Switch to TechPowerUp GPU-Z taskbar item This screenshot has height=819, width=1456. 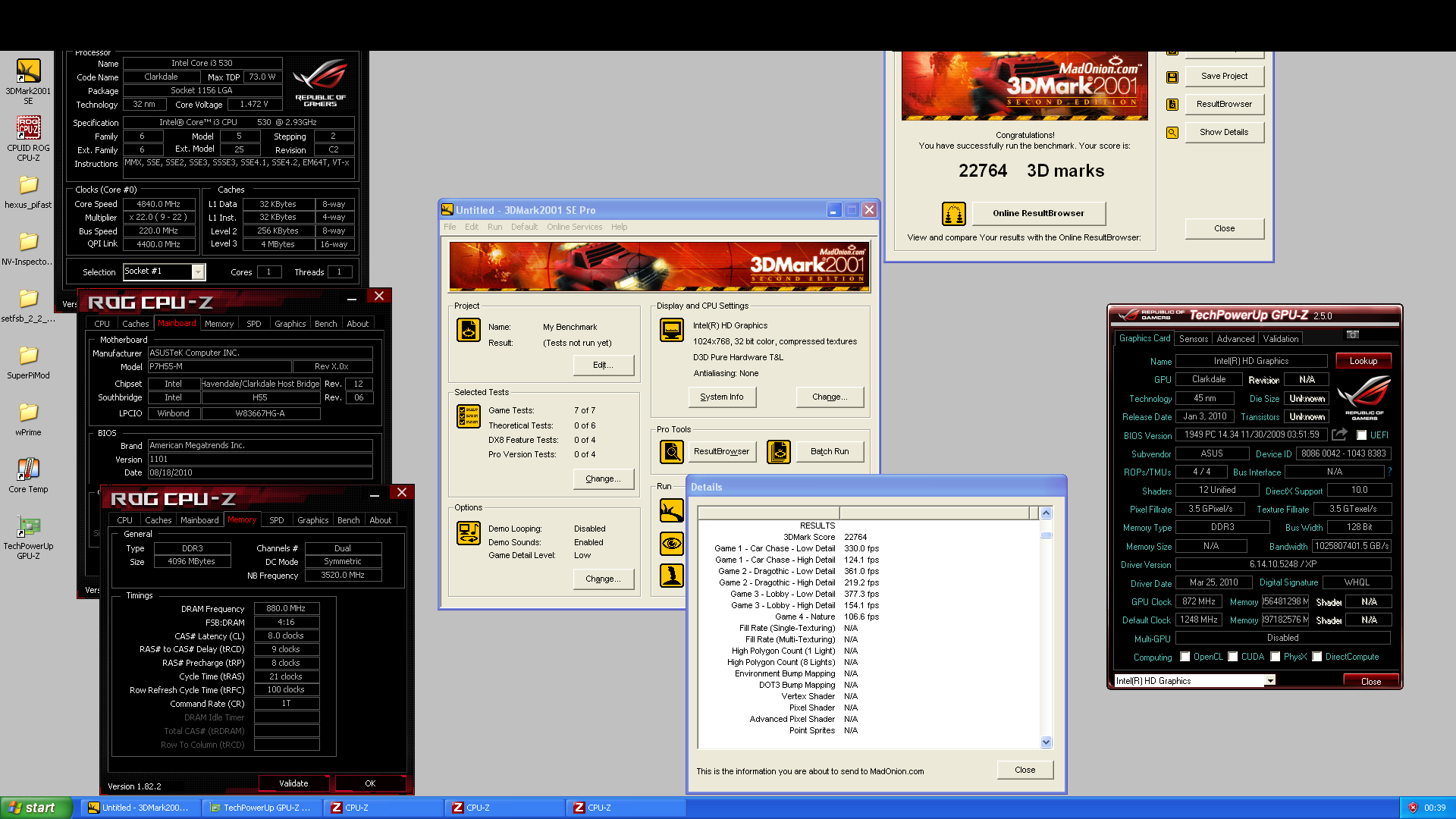pyautogui.click(x=262, y=808)
